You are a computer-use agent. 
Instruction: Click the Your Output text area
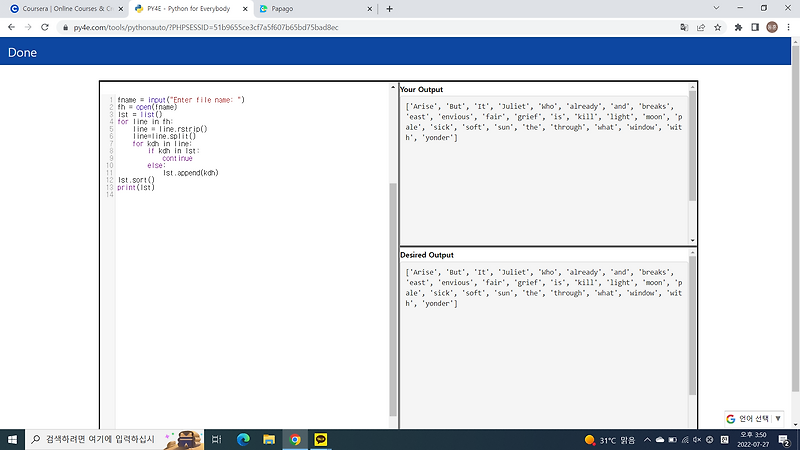click(544, 170)
